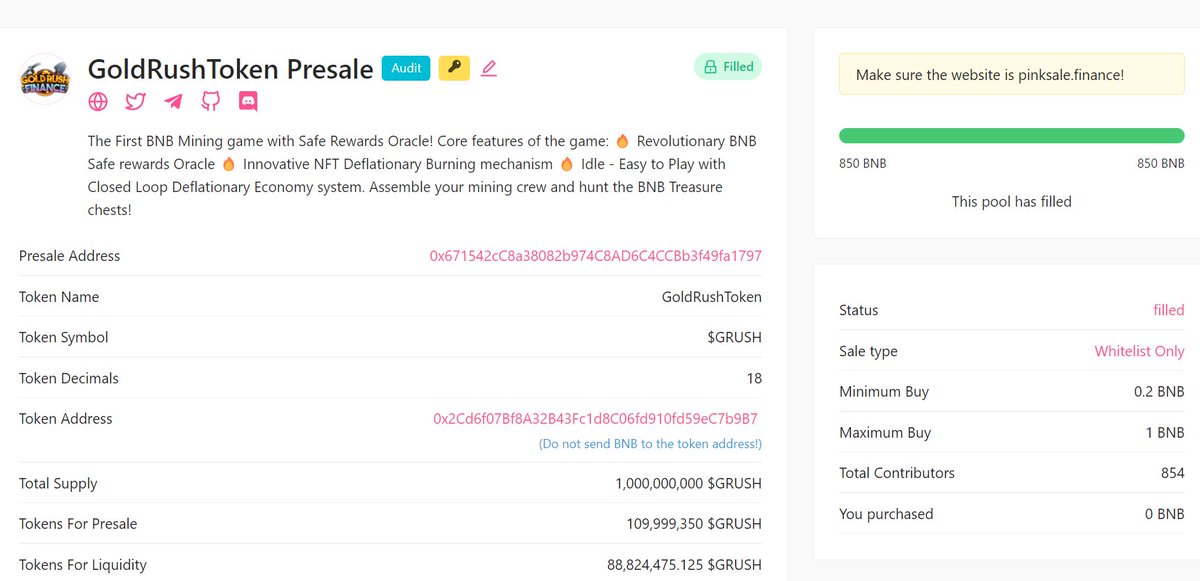This screenshot has height=581, width=1200.
Task: Click the You purchased value '0 BNB'
Action: tap(1166, 514)
